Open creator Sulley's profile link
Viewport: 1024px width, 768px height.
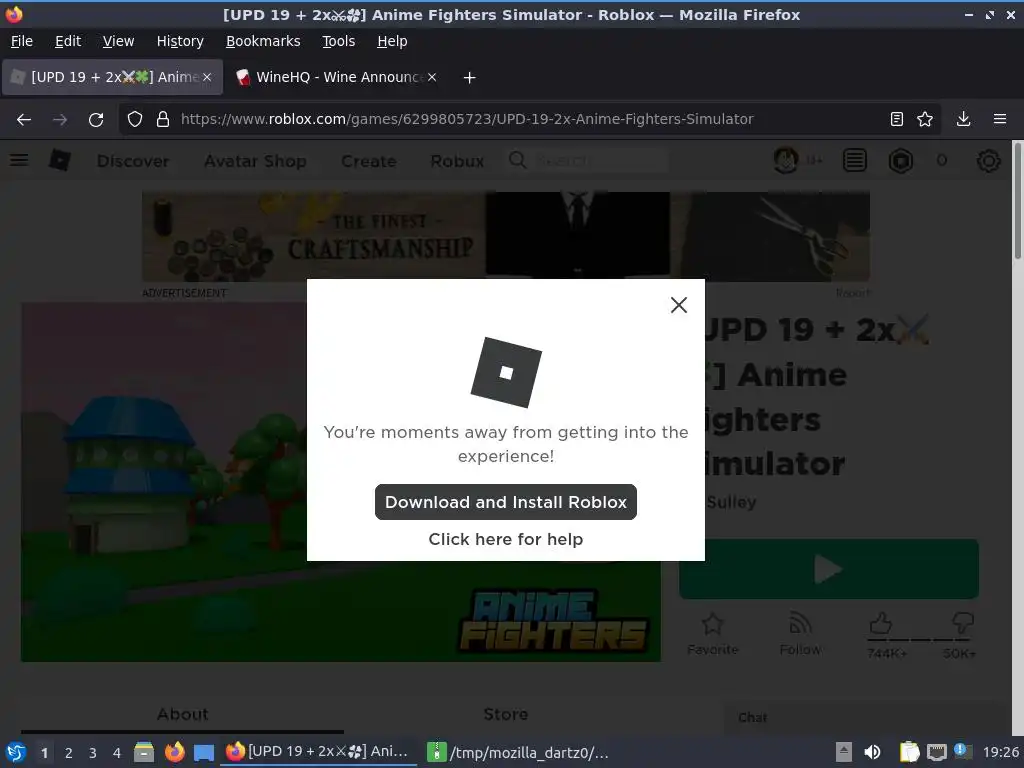coord(731,502)
